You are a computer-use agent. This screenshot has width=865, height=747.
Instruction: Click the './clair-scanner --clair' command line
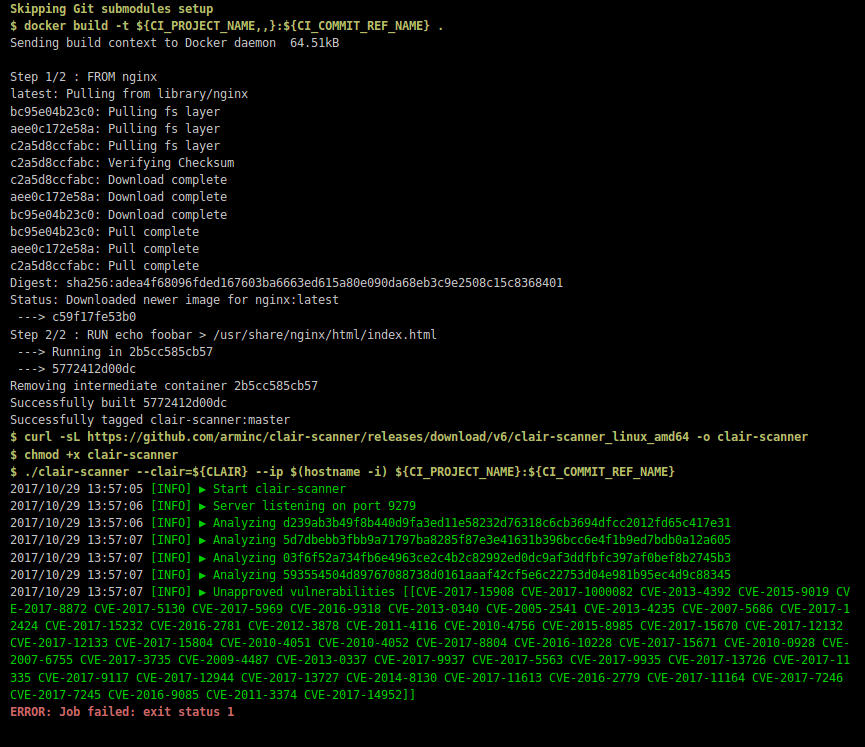pos(342,471)
